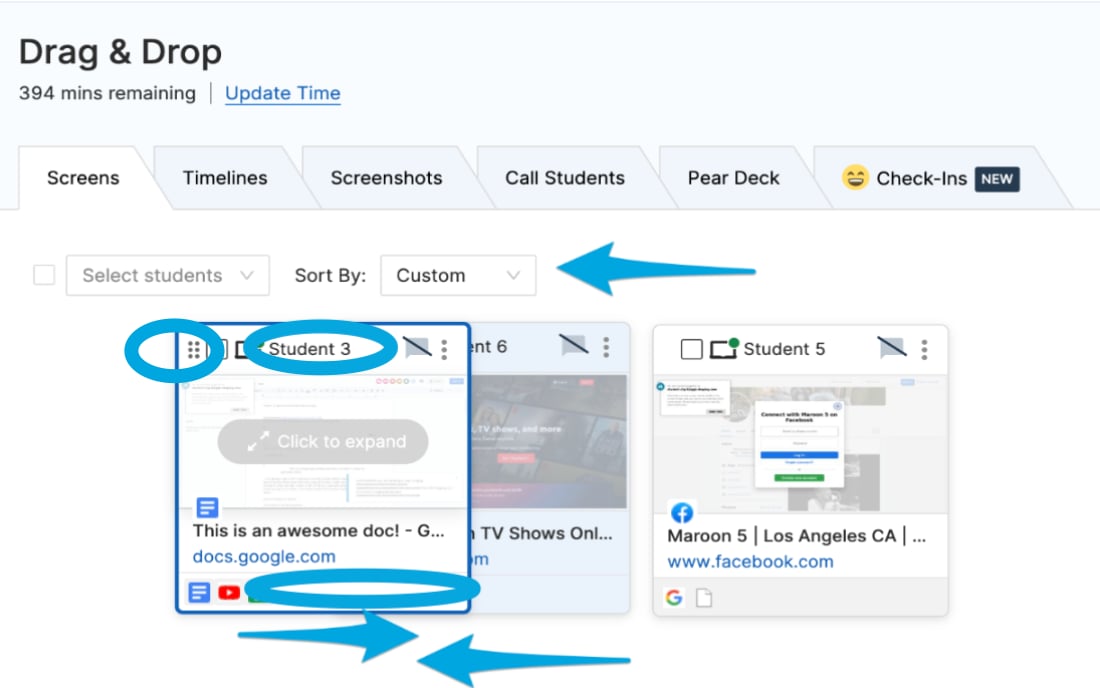Open chat with Student 3
This screenshot has height=688, width=1100.
[x=417, y=347]
